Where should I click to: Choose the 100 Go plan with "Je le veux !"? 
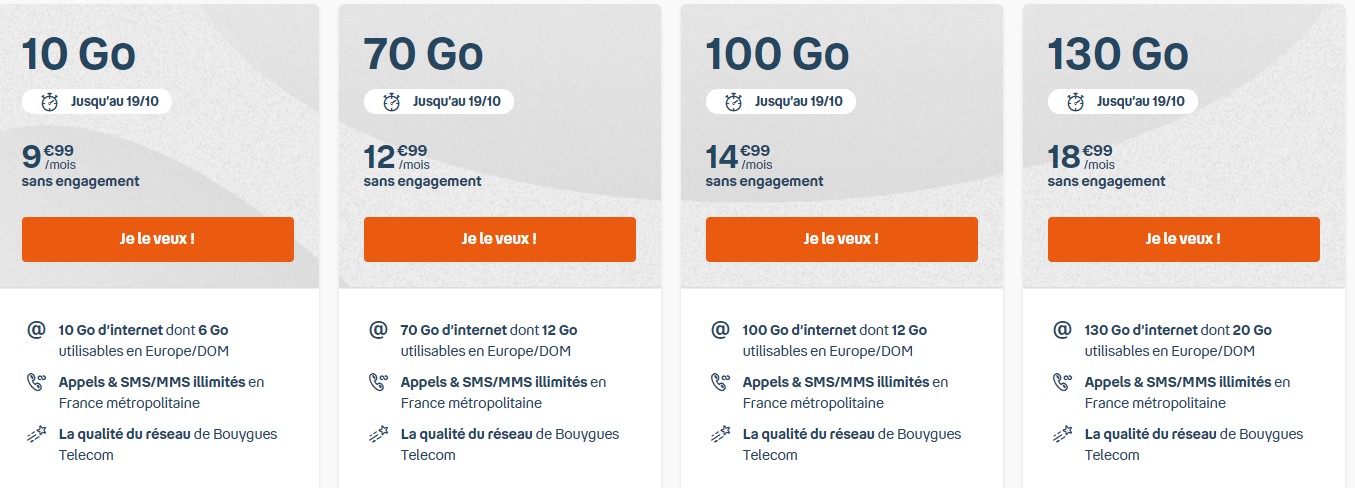click(841, 239)
